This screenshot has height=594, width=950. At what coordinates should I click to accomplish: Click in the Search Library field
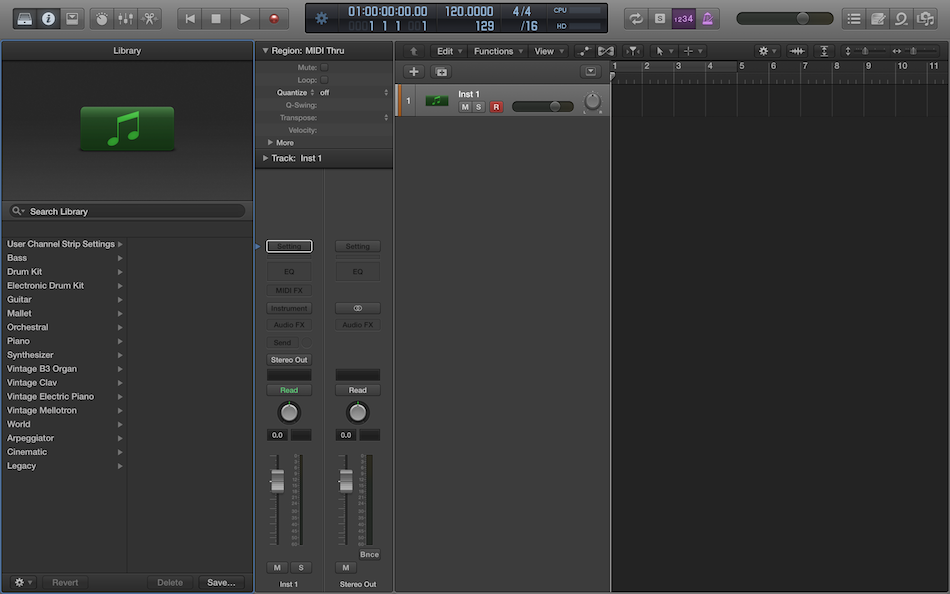pyautogui.click(x=127, y=211)
